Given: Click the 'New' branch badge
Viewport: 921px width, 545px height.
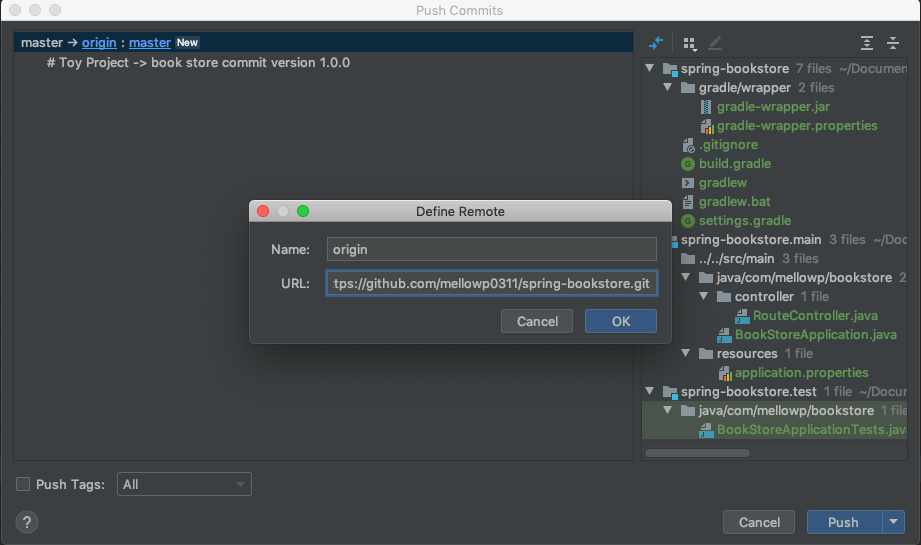Looking at the screenshot, I should coord(187,42).
